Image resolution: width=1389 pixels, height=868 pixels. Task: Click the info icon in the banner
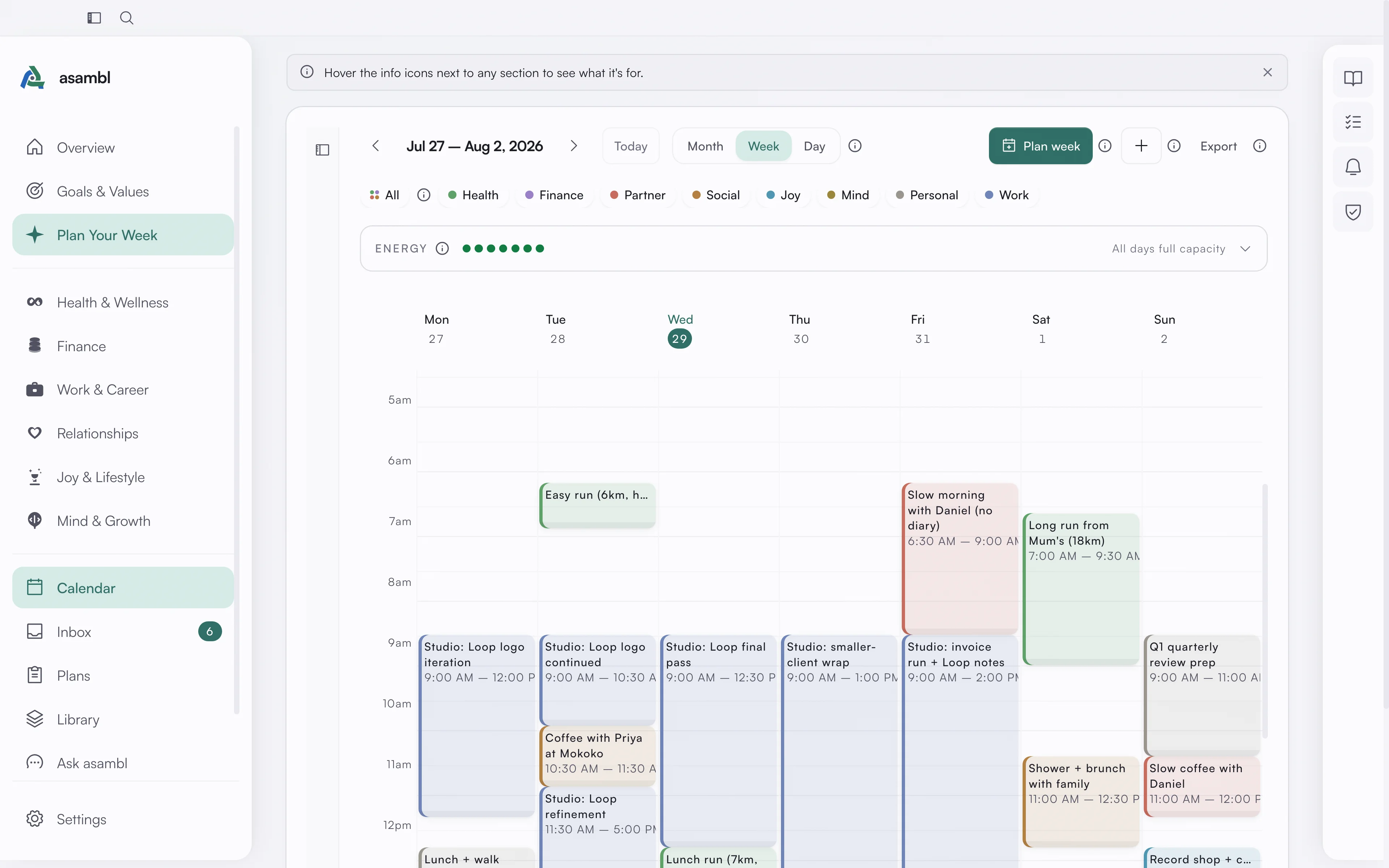pyautogui.click(x=307, y=72)
